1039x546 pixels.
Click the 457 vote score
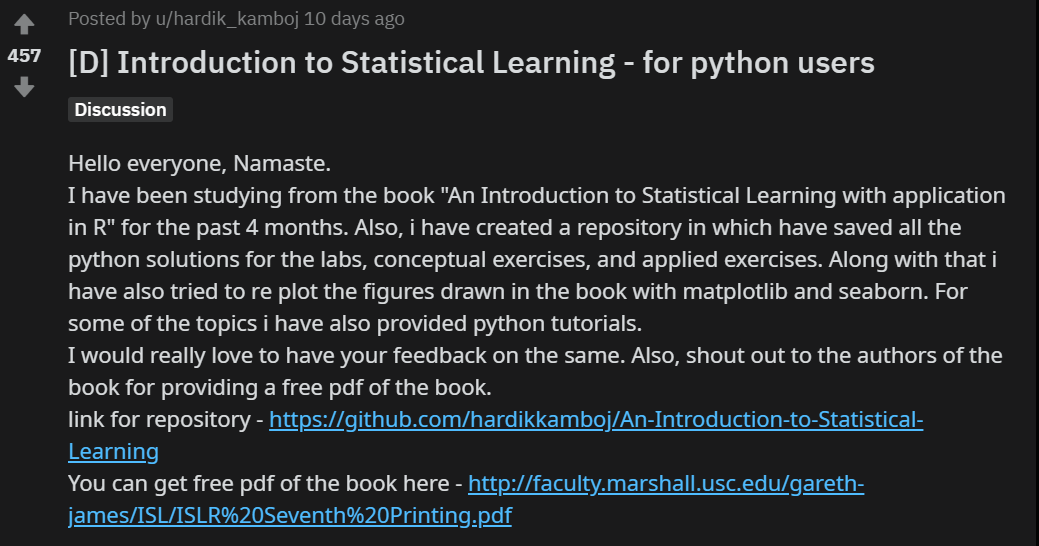pyautogui.click(x=24, y=56)
